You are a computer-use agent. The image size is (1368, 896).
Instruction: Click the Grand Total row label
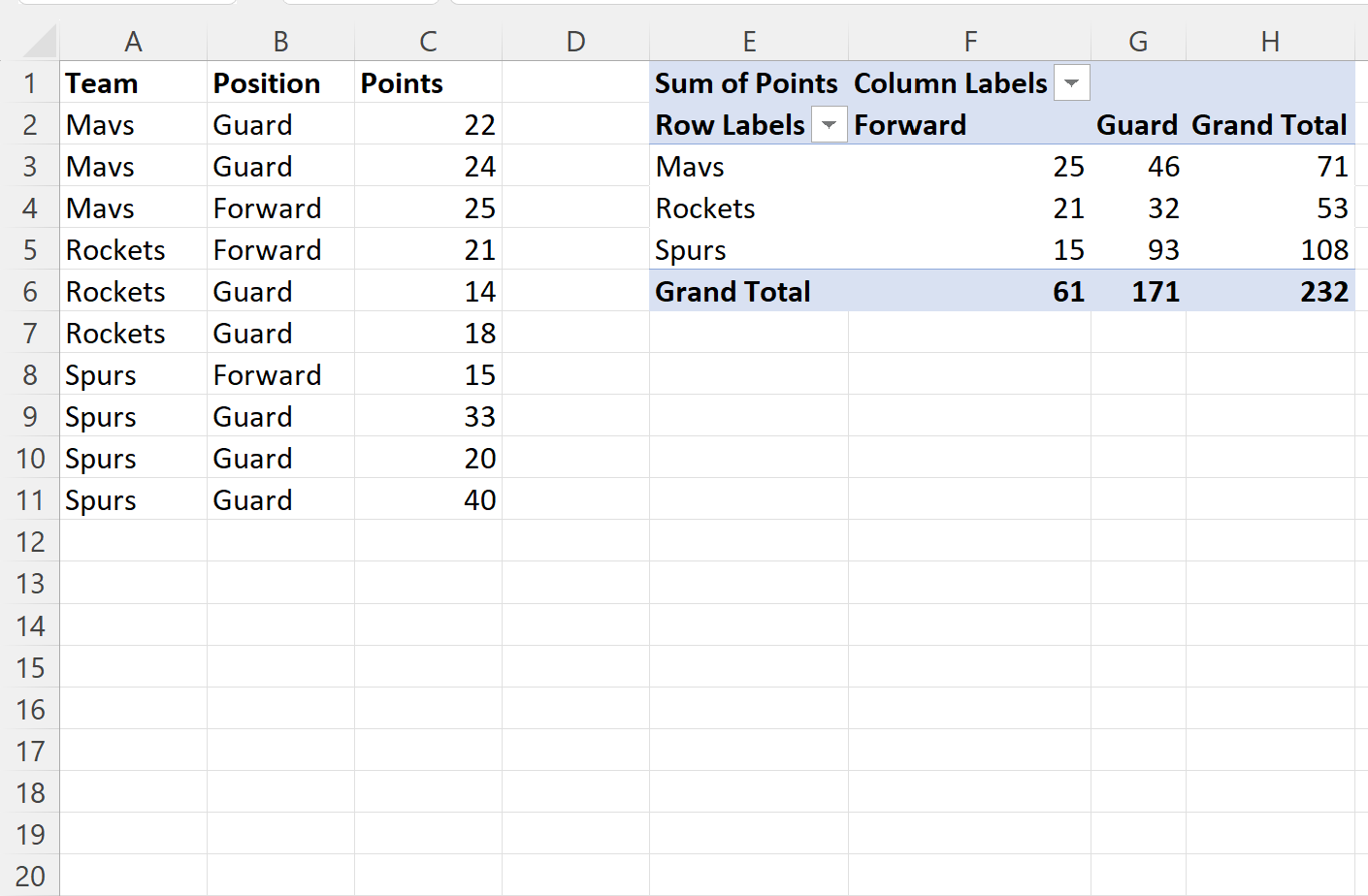click(x=749, y=292)
